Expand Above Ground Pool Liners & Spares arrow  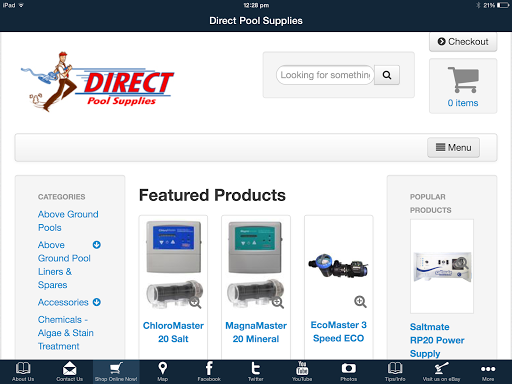(97, 245)
